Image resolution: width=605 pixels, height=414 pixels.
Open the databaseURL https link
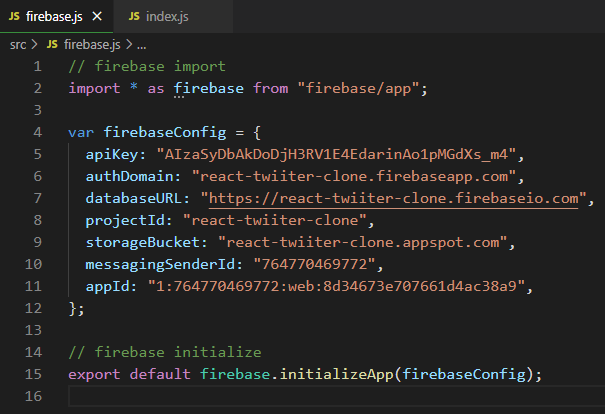(x=394, y=198)
